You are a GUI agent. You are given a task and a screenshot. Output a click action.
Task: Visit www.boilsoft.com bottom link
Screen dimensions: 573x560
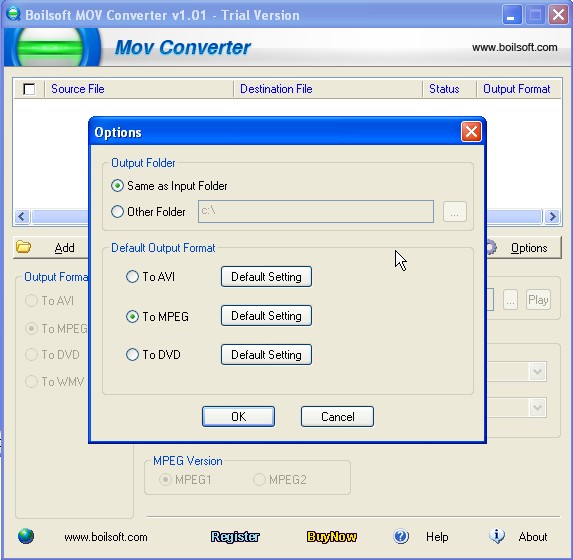[106, 537]
